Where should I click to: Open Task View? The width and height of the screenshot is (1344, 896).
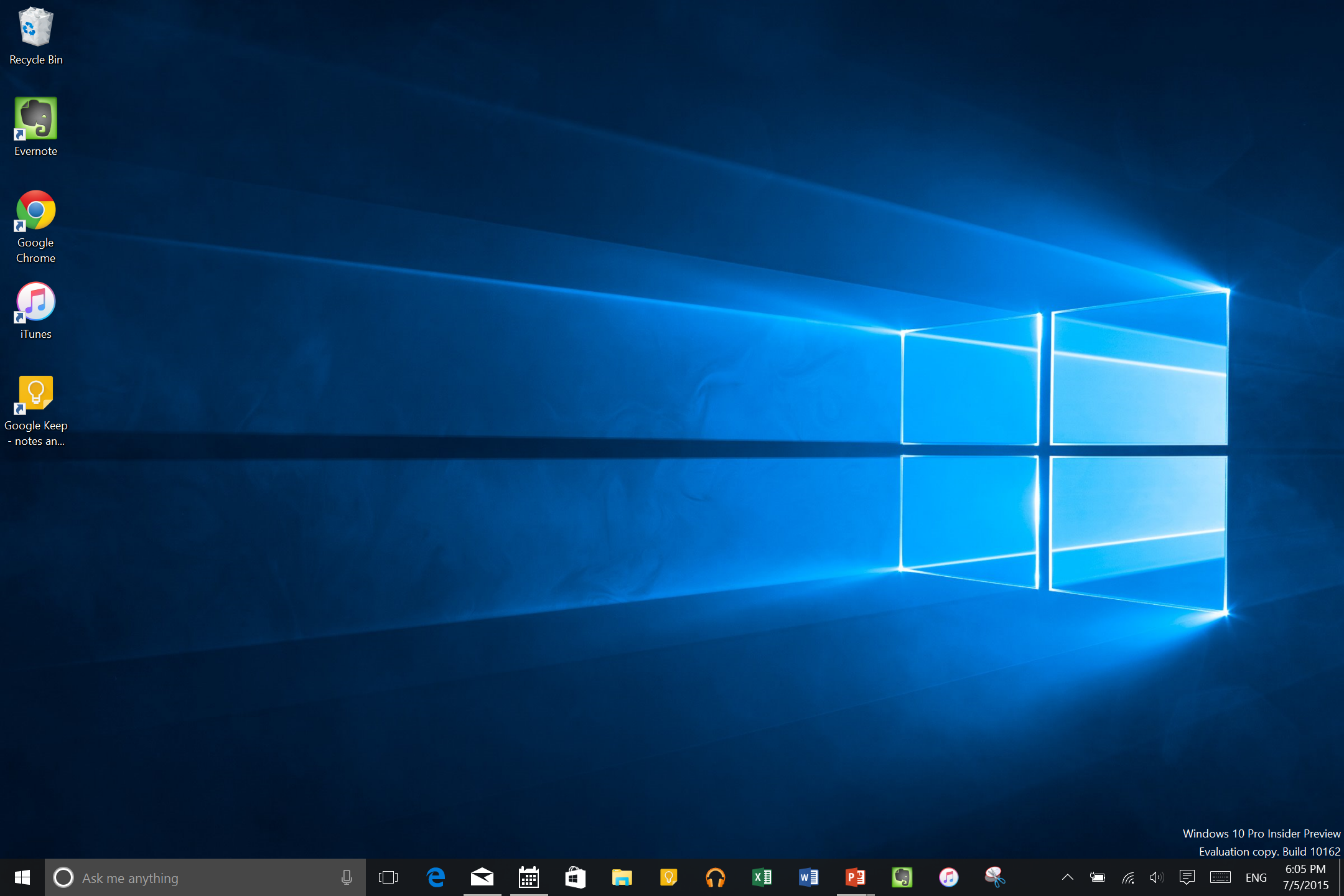click(388, 877)
